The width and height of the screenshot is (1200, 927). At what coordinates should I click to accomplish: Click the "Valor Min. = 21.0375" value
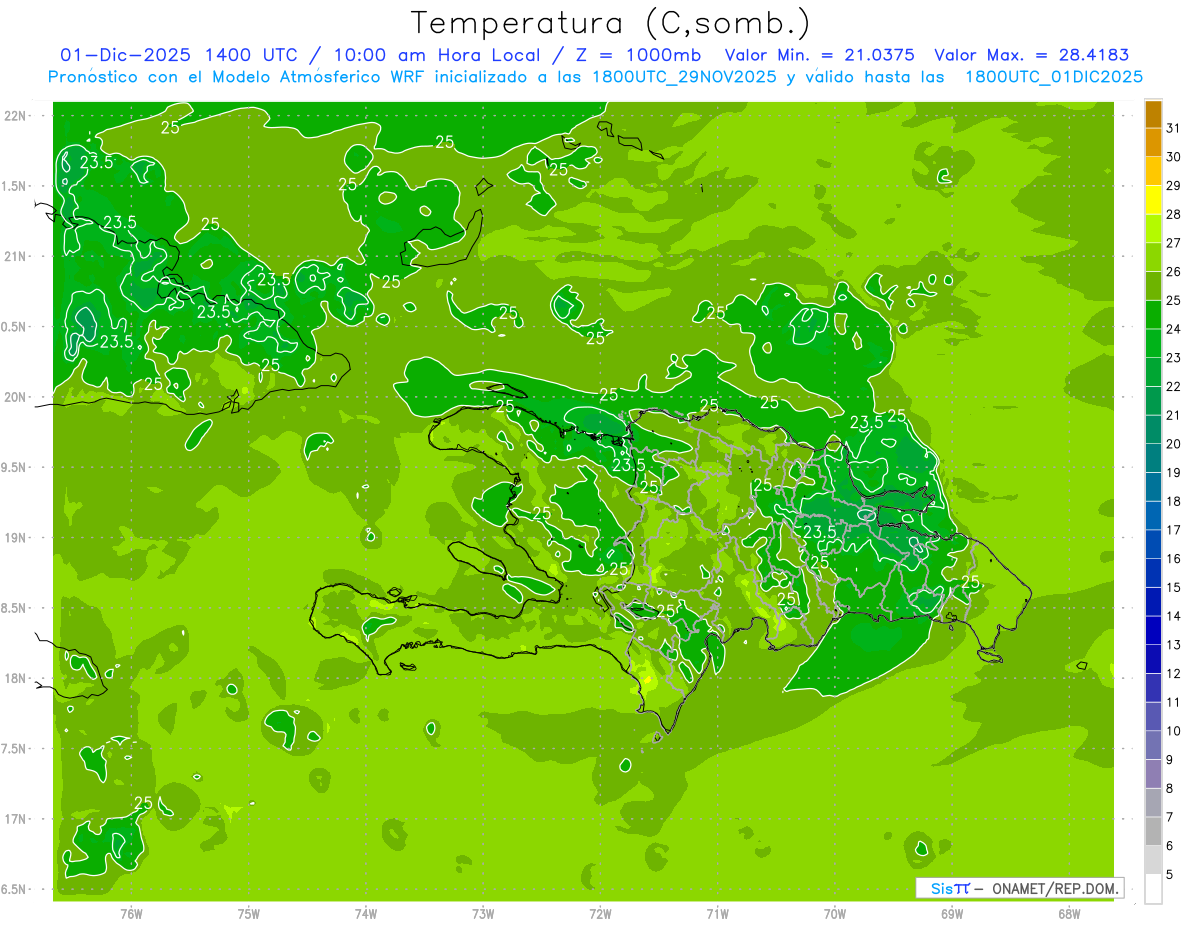pyautogui.click(x=819, y=55)
